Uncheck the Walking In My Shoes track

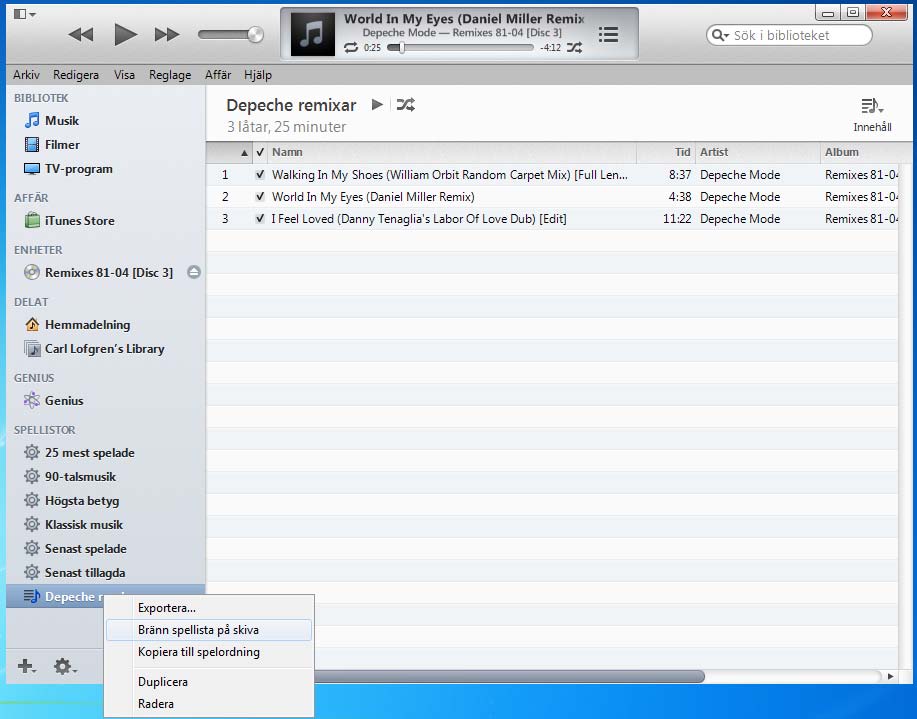pyautogui.click(x=260, y=174)
